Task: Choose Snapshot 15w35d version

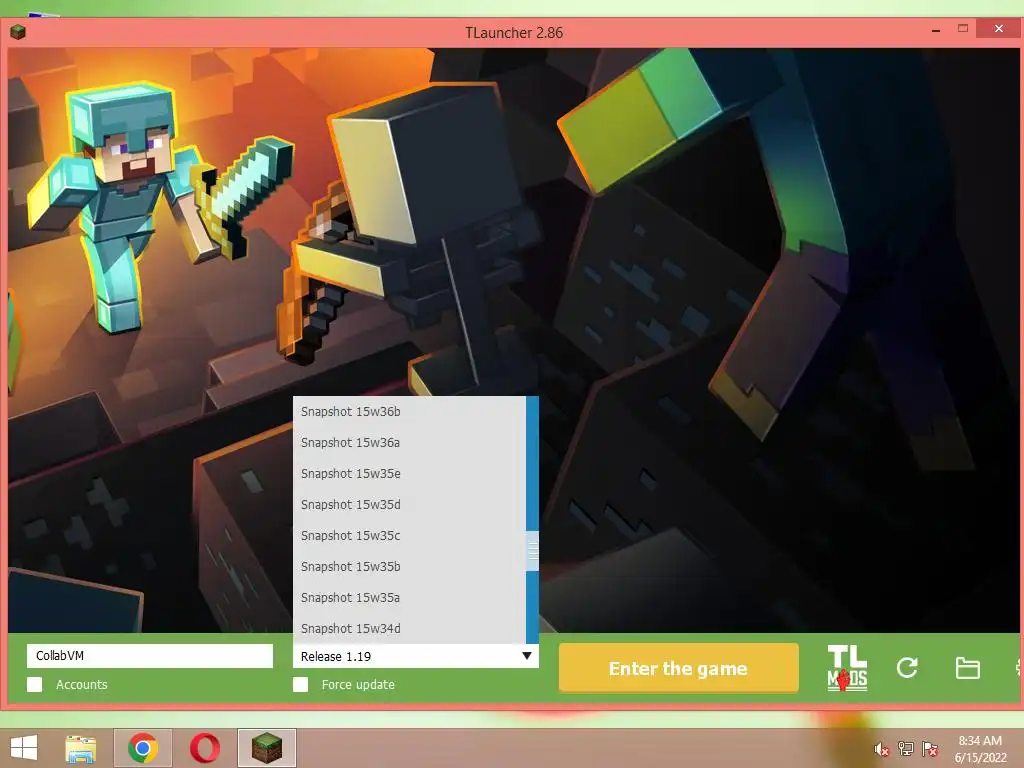Action: (409, 505)
